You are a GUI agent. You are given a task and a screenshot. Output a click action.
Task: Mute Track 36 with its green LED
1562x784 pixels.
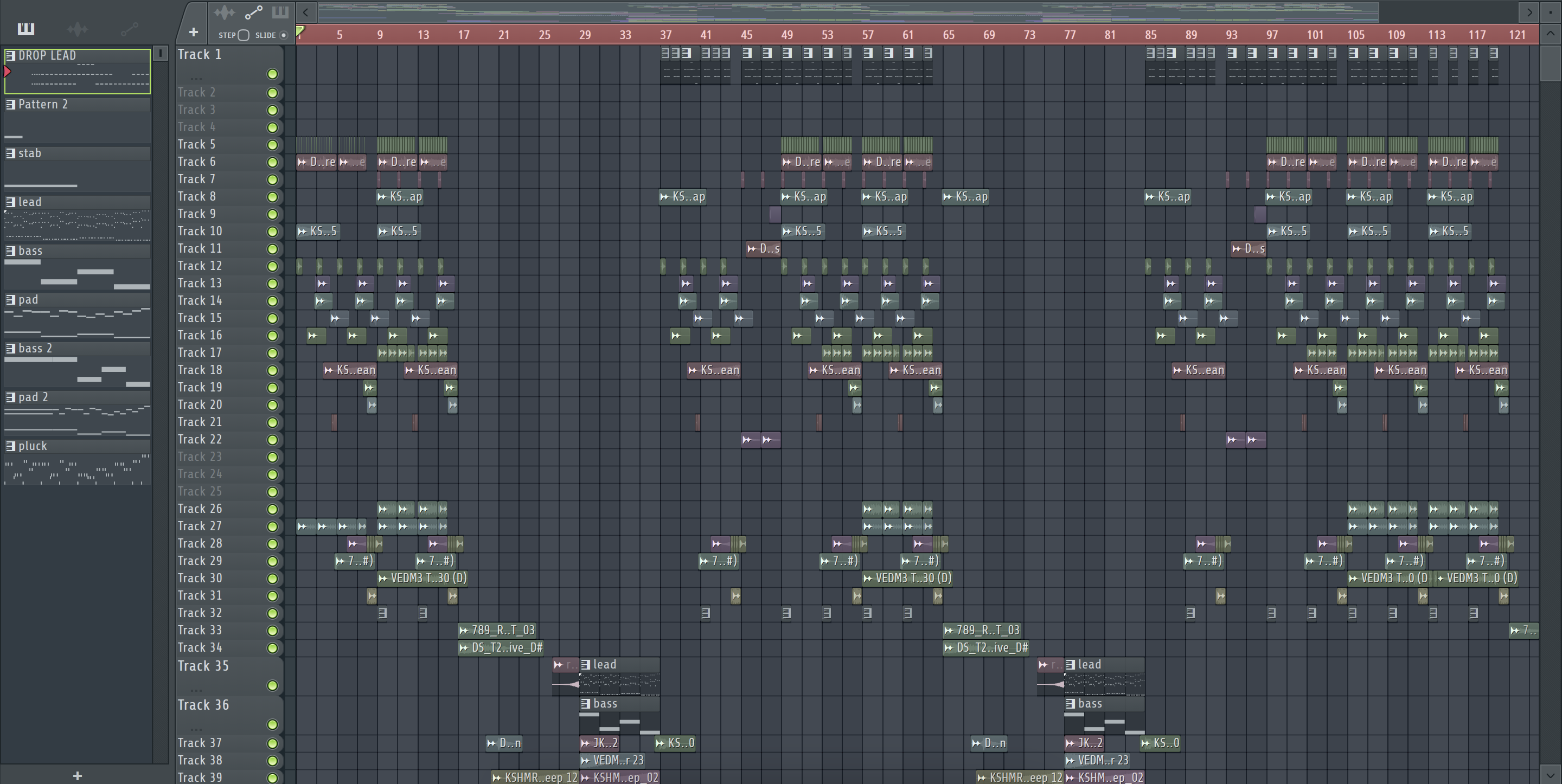[x=273, y=724]
